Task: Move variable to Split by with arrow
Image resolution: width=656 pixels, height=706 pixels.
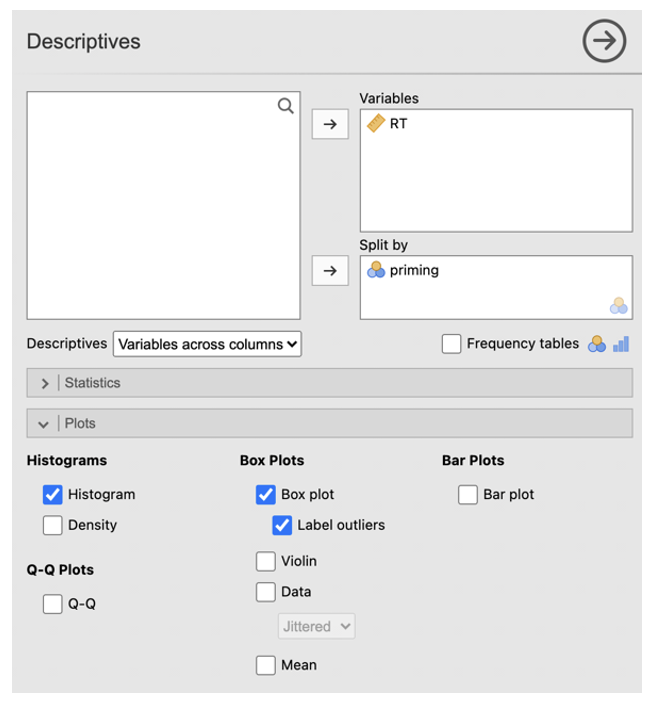Action: tap(330, 271)
